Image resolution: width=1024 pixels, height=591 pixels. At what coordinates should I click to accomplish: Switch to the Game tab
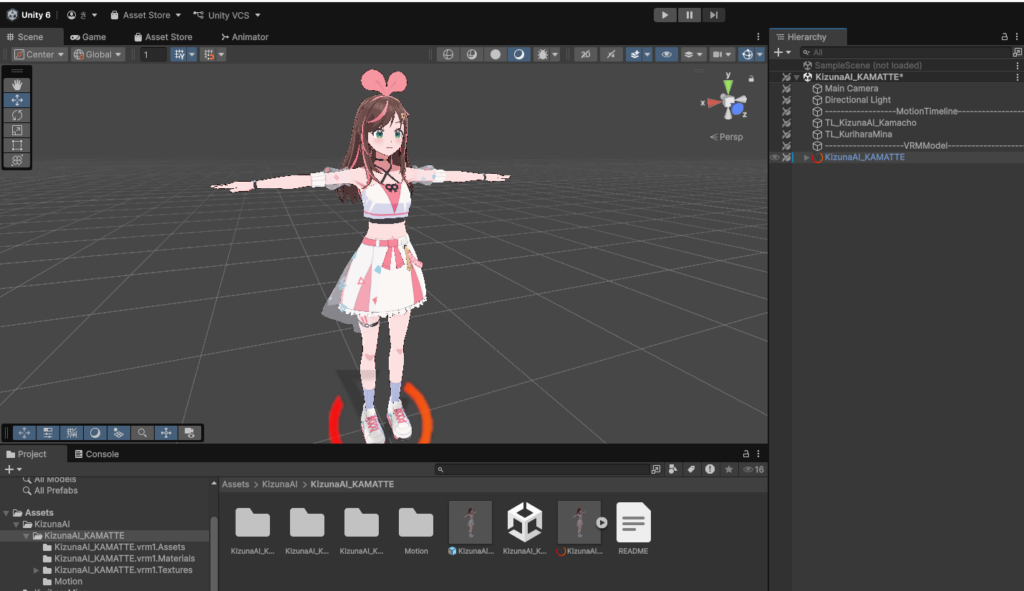tap(95, 36)
